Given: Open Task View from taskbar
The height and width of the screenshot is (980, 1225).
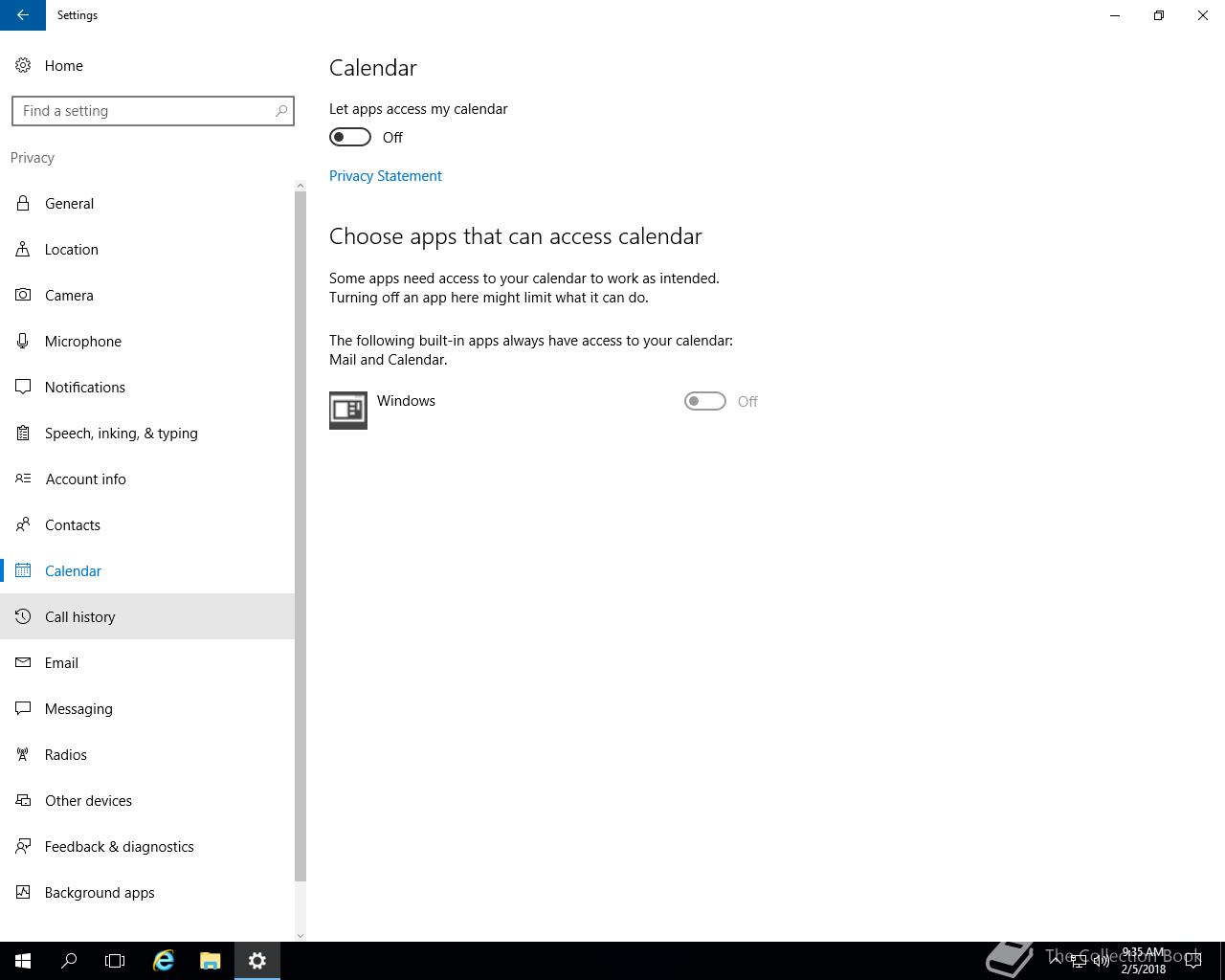Looking at the screenshot, I should 115,961.
